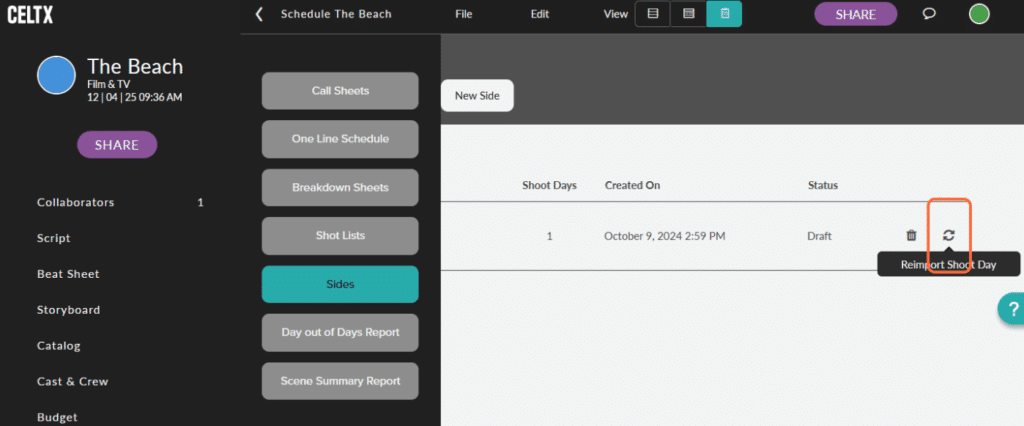This screenshot has width=1024, height=426.
Task: Go to Cast & Crew in sidebar
Action: 72,382
